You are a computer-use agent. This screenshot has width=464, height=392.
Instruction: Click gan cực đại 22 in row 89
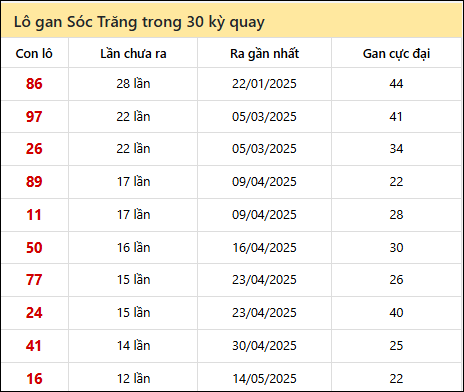pyautogui.click(x=396, y=182)
